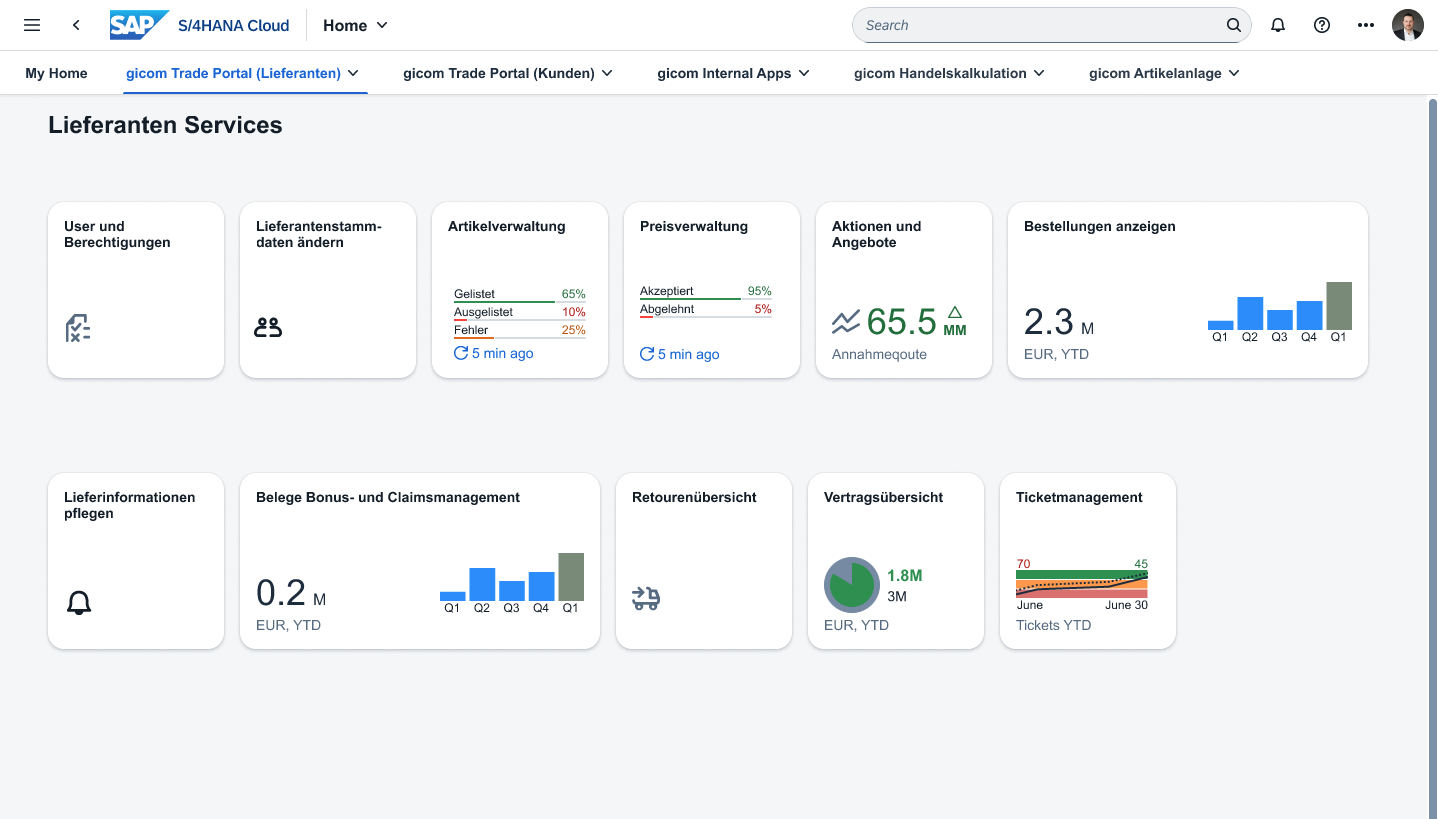This screenshot has height=819, width=1438.
Task: Open the Ticketmanagement tile title
Action: 1079,497
